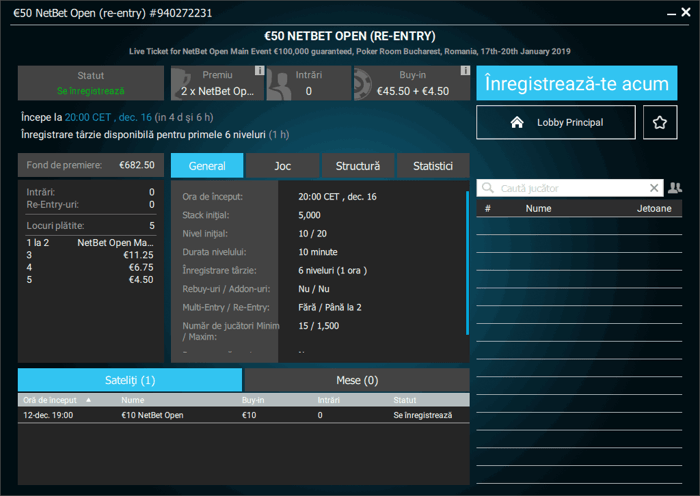Open the Statistici tab

433,166
